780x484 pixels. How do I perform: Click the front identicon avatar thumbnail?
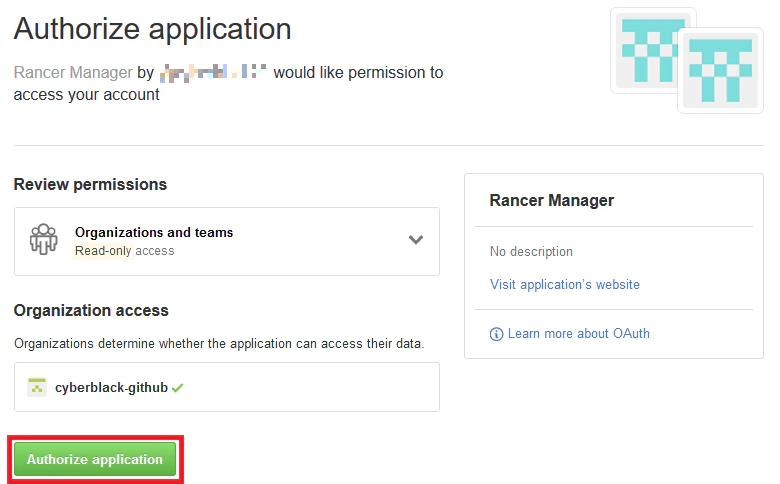click(x=720, y=71)
